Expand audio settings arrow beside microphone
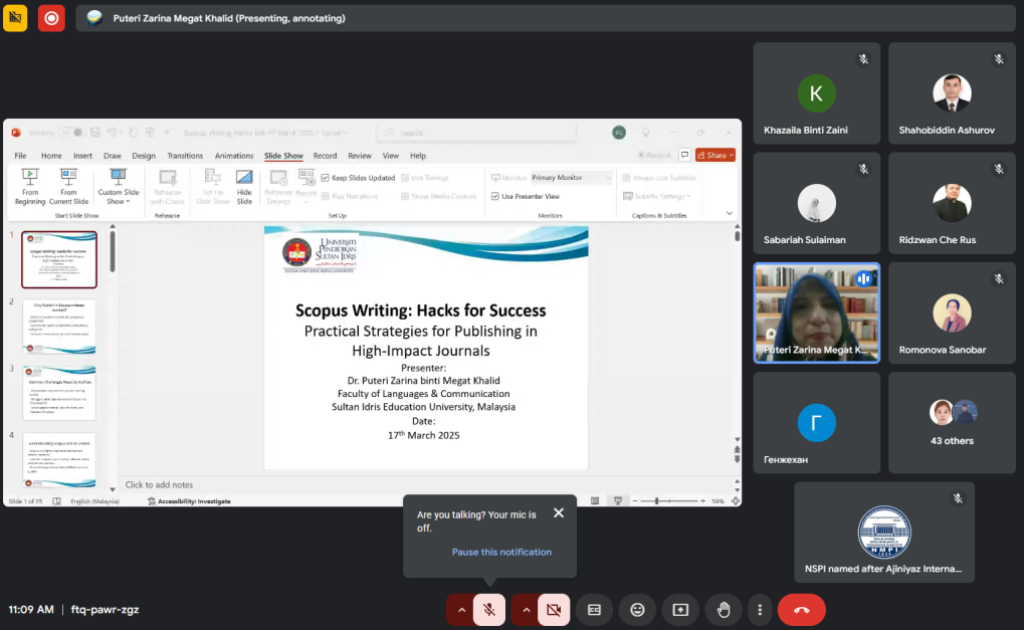Viewport: 1024px width, 630px height. coord(461,609)
